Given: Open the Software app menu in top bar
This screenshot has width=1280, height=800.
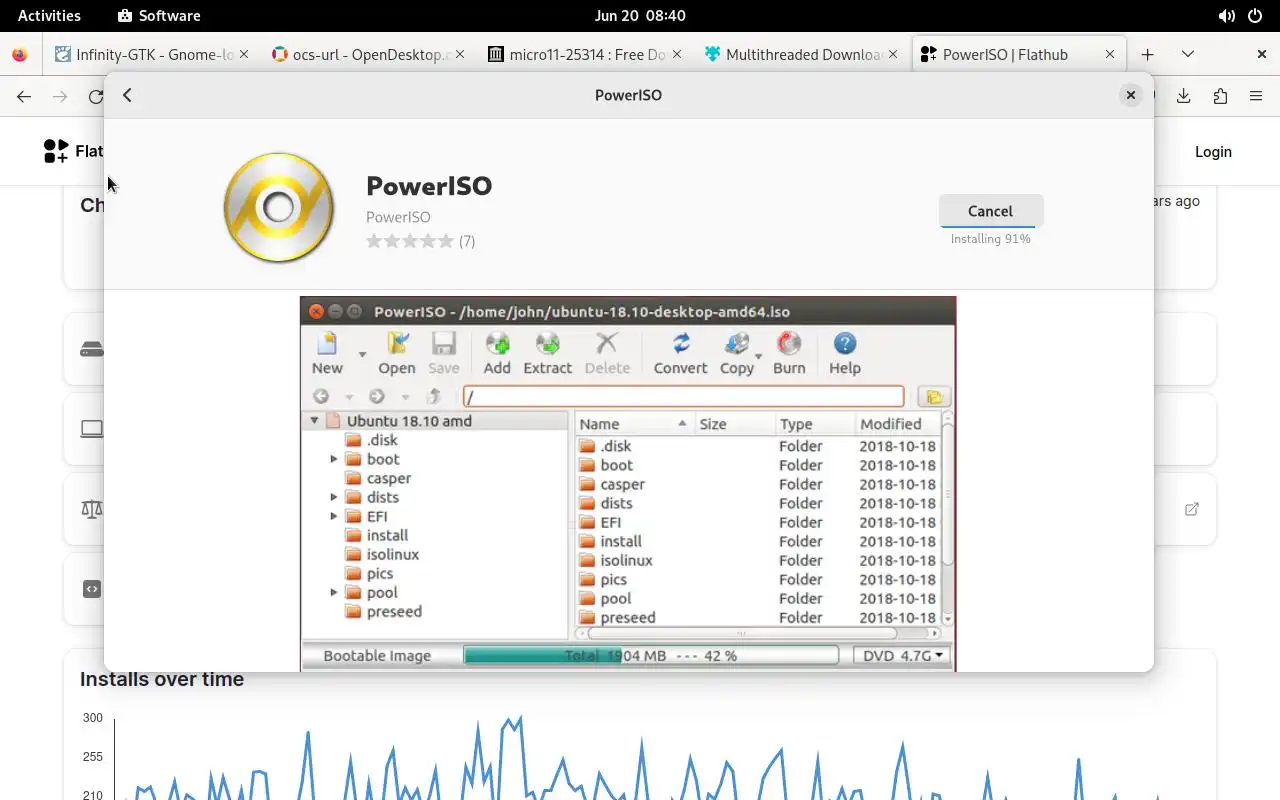Looking at the screenshot, I should coord(159,16).
